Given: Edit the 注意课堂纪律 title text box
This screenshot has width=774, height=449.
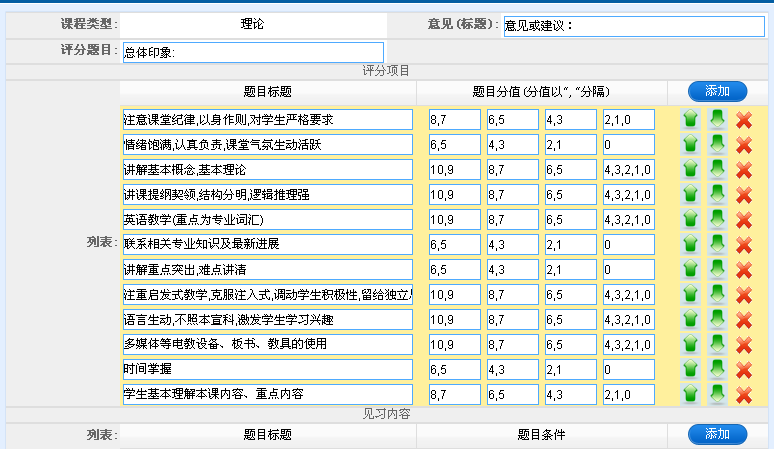Looking at the screenshot, I should click(267, 120).
